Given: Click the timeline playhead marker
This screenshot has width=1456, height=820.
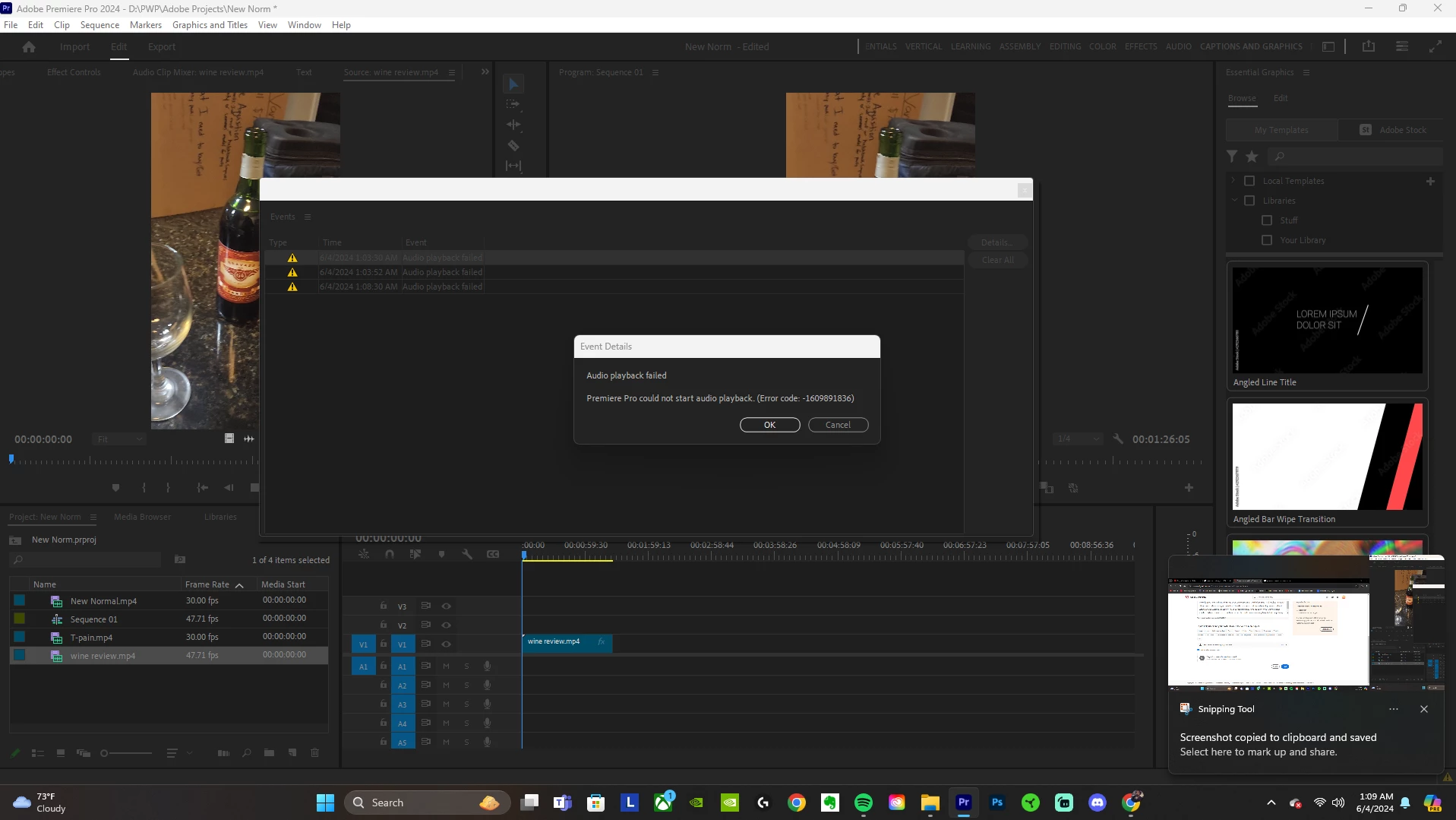Looking at the screenshot, I should [524, 555].
